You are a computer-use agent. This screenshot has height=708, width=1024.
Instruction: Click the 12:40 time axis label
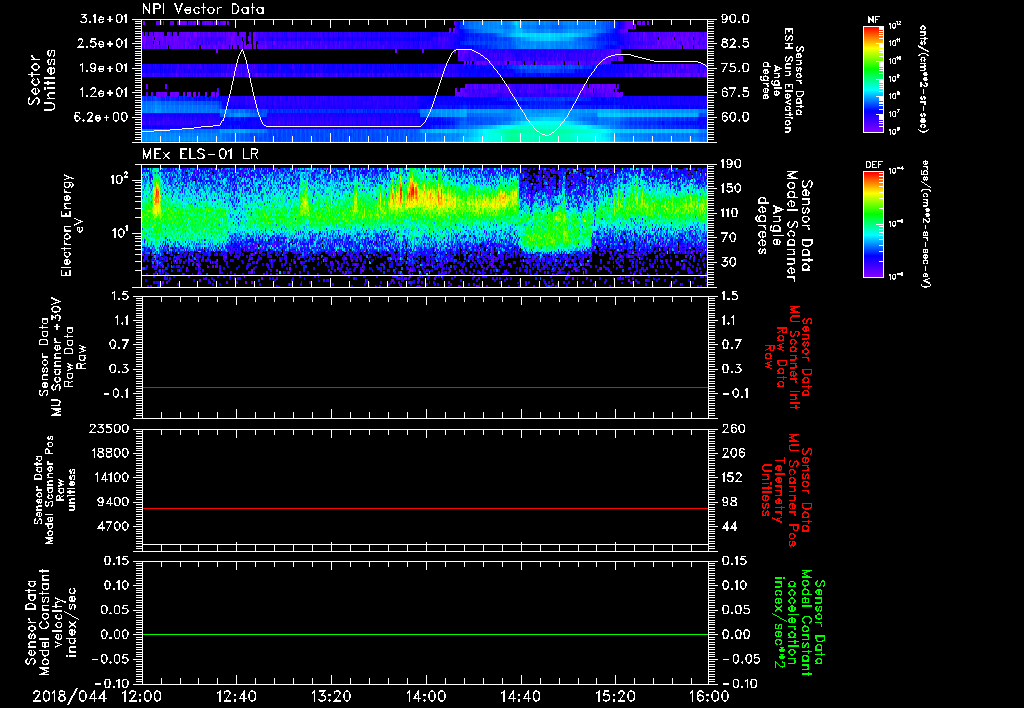pos(235,696)
